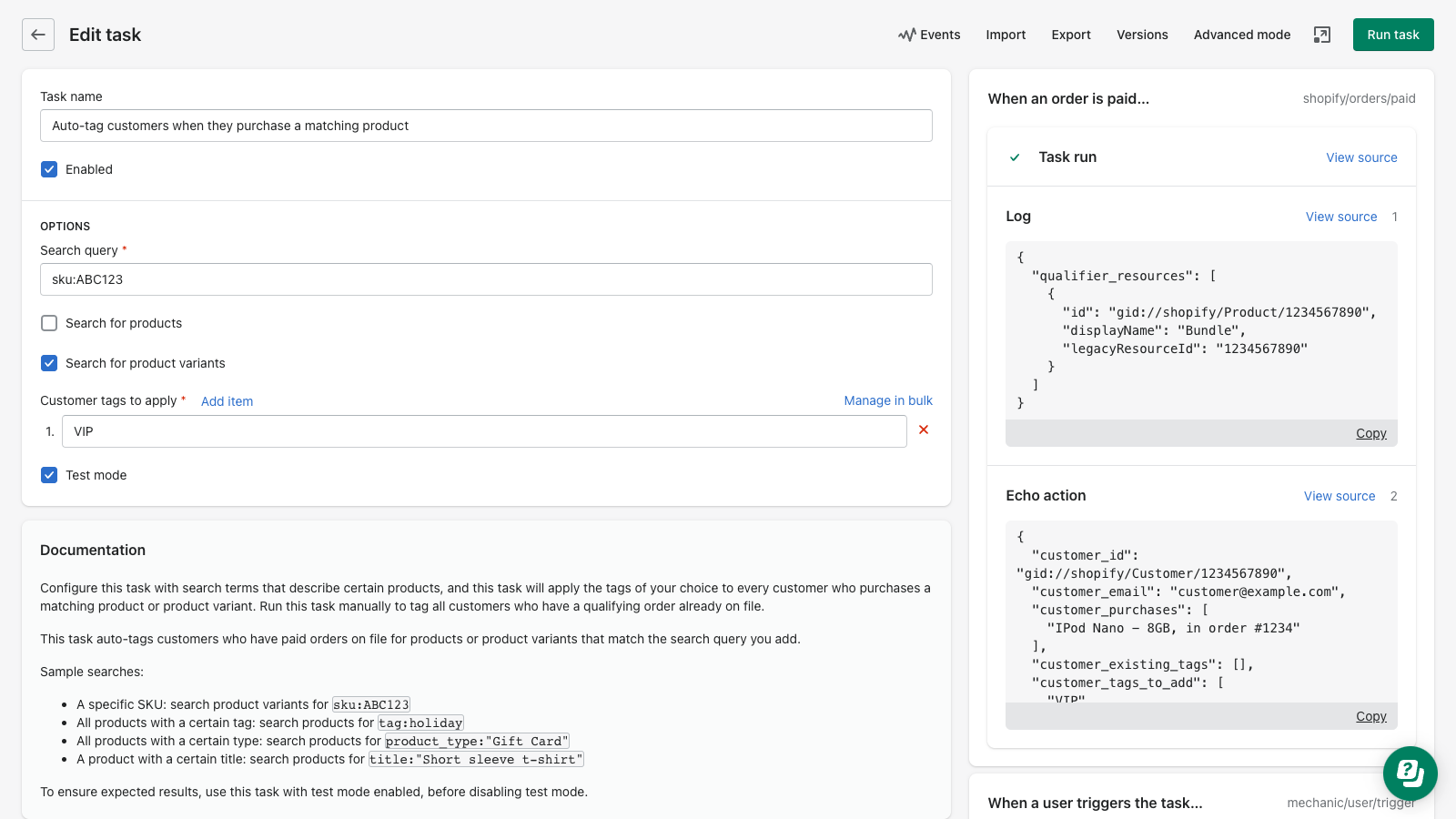Edit the Search query input field
1456x819 pixels.
pos(486,279)
